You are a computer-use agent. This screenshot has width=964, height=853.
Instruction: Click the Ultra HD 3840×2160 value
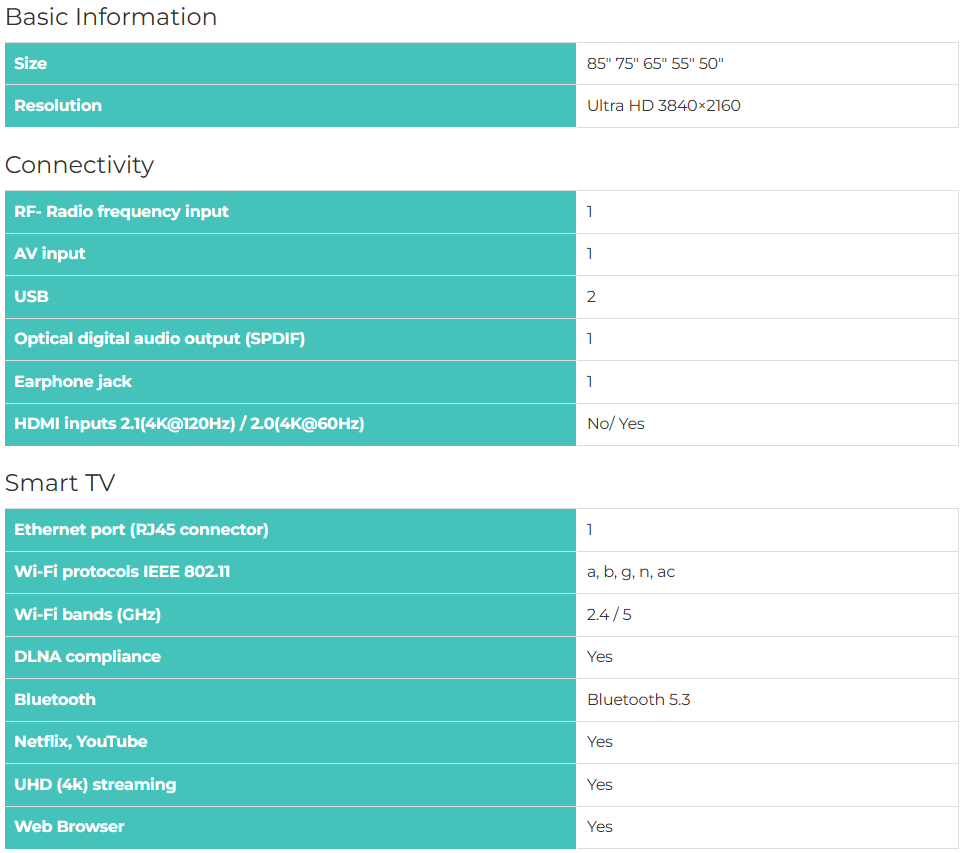point(664,105)
